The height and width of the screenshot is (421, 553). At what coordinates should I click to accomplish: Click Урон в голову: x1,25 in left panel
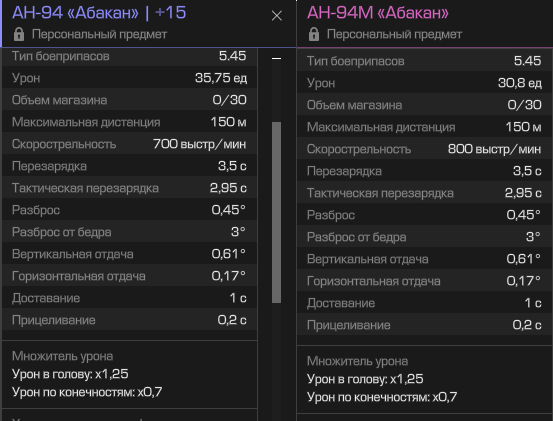tap(70, 374)
